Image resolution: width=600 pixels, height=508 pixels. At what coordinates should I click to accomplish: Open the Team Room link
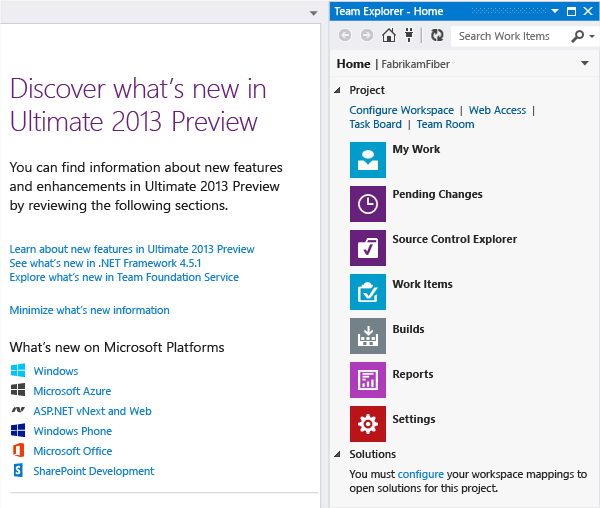tap(445, 124)
